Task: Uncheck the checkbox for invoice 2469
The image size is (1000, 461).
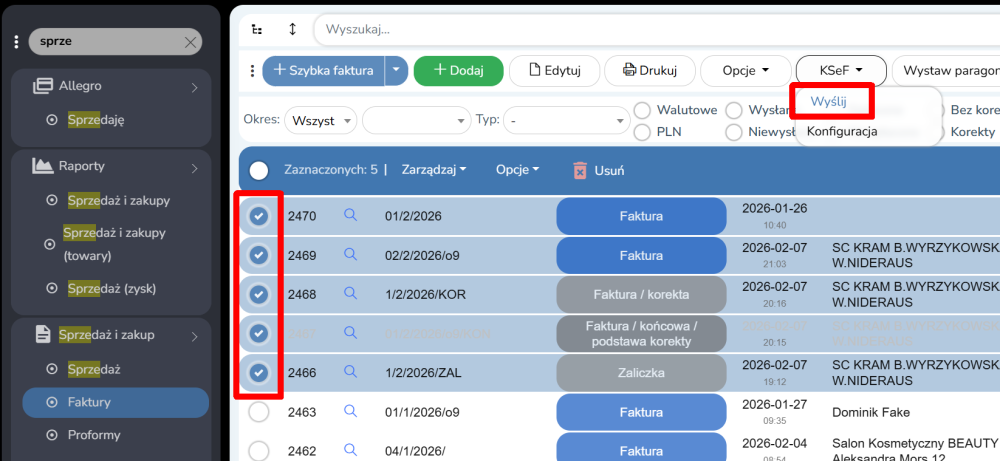Action: pos(258,255)
